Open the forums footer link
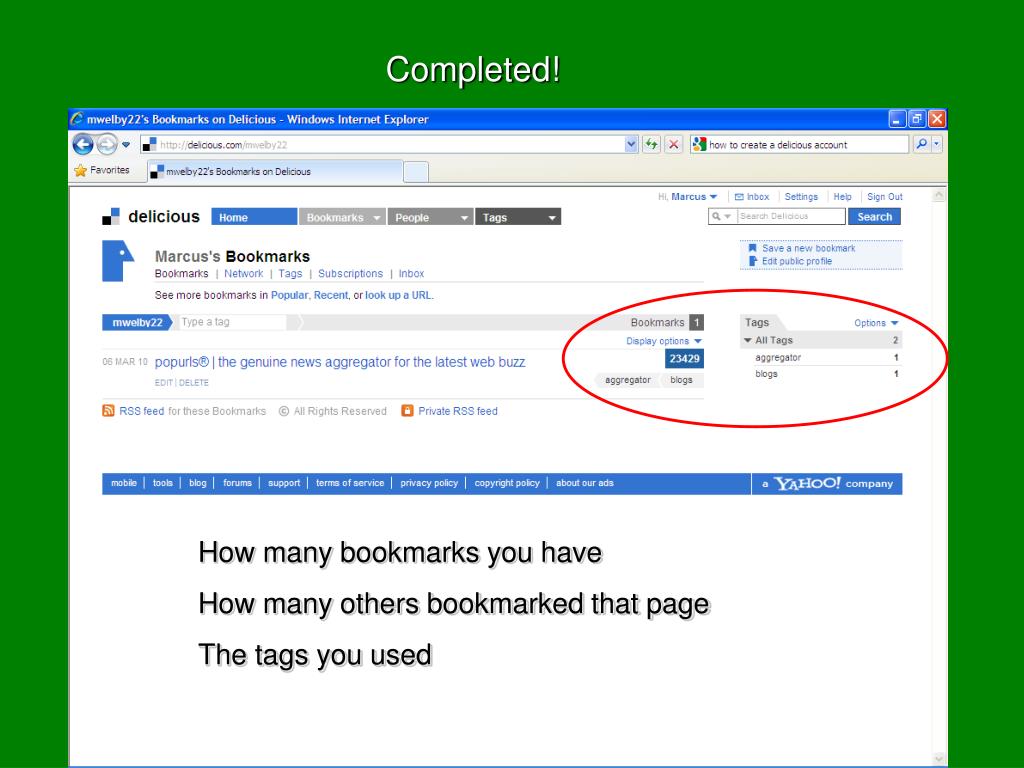 point(237,483)
